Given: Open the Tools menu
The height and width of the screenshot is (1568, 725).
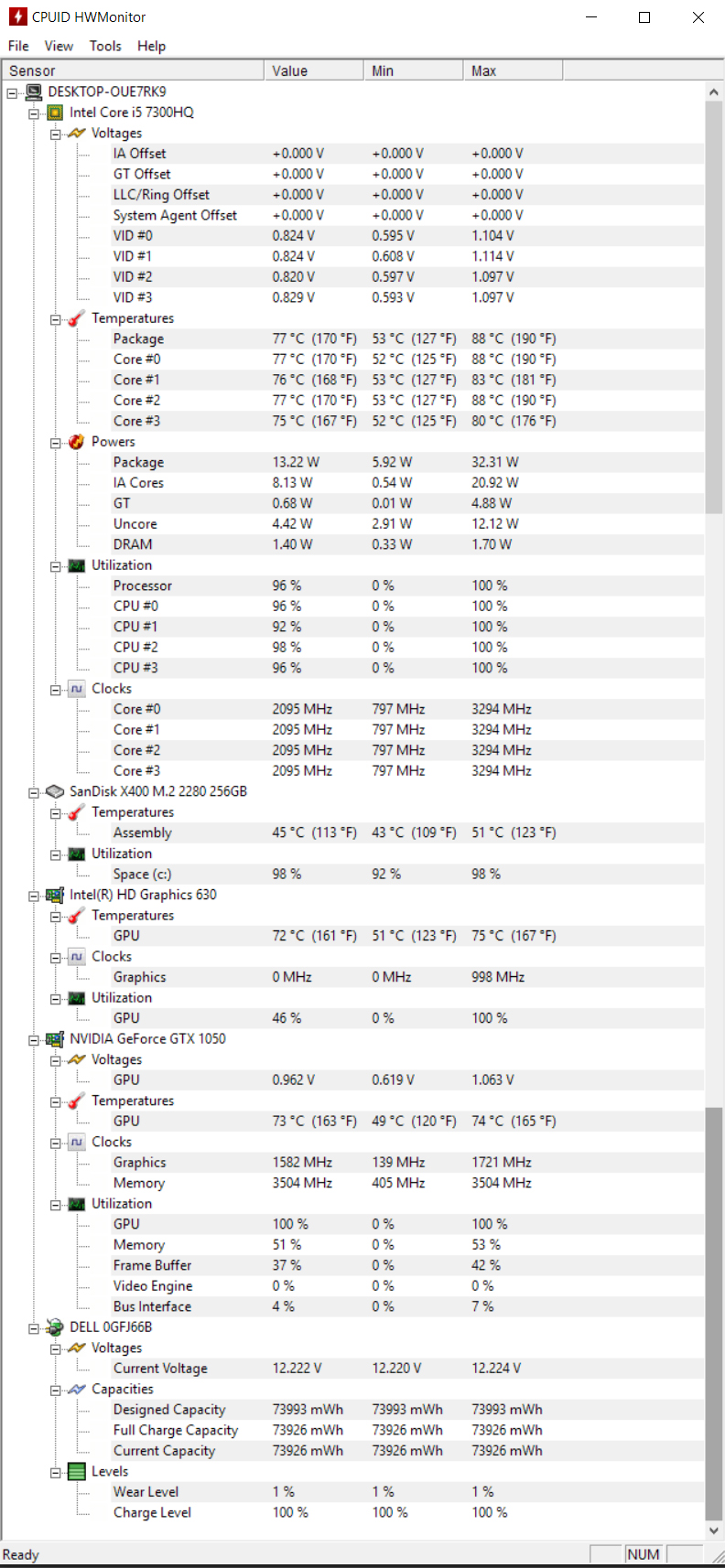Looking at the screenshot, I should (x=105, y=46).
